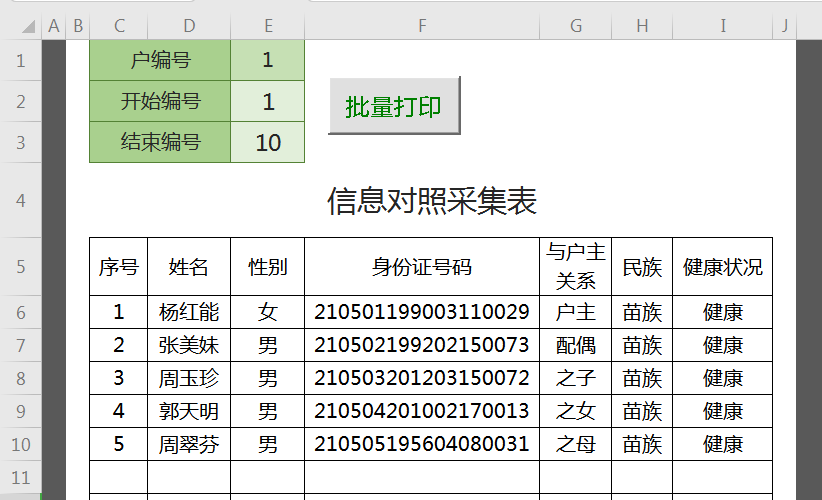The width and height of the screenshot is (822, 500).
Task: Select column J header
Action: pyautogui.click(x=785, y=26)
